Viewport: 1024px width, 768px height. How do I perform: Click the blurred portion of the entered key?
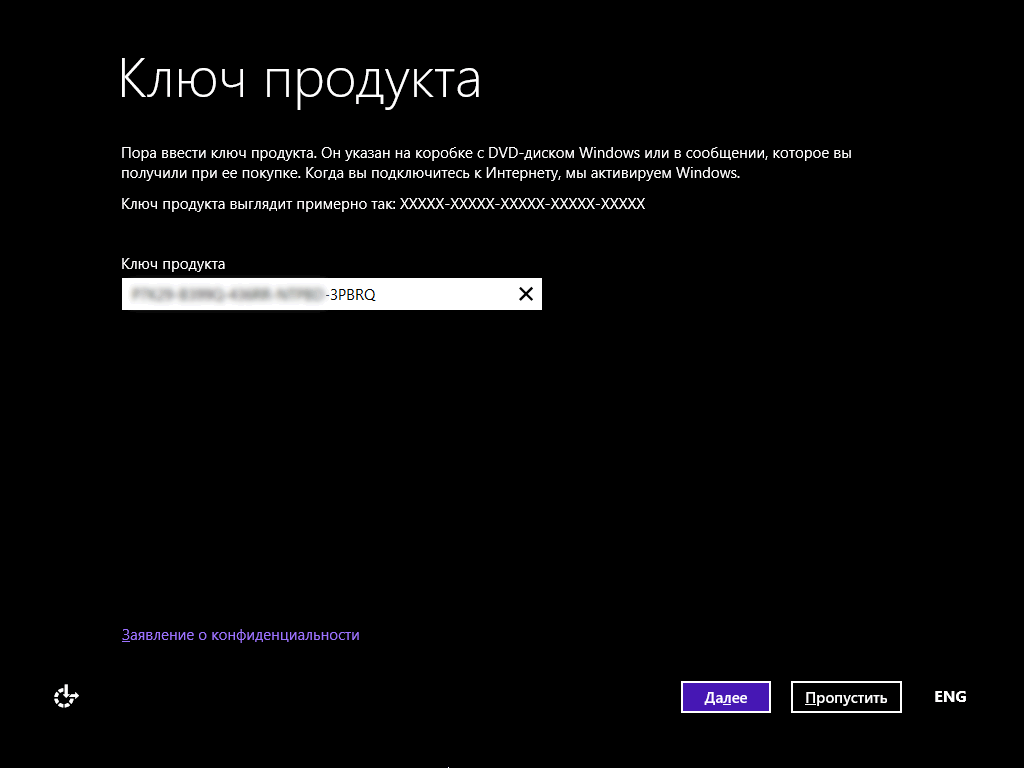pyautogui.click(x=225, y=294)
